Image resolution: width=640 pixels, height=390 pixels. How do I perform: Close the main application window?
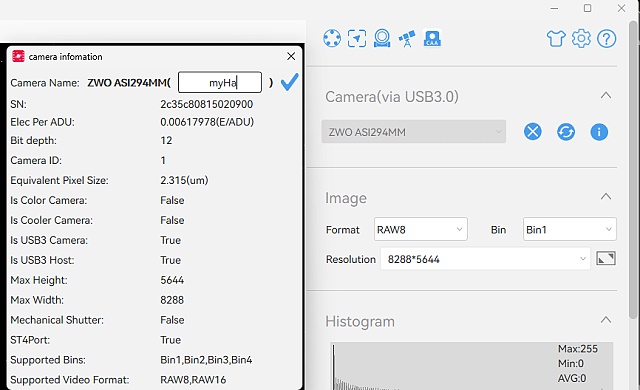[x=621, y=8]
